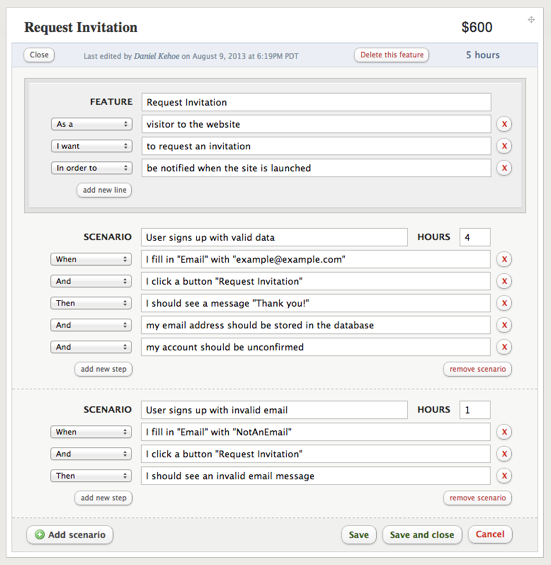This screenshot has height=565, width=551.
Task: Delete the "invalid email message" step
Action: tap(504, 476)
